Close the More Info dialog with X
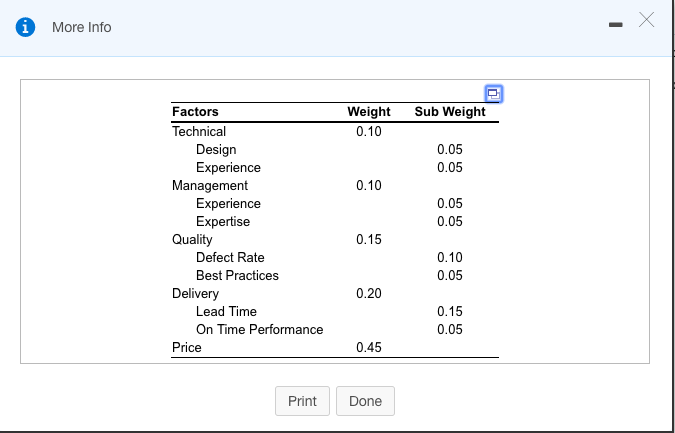Image resolution: width=675 pixels, height=433 pixels. point(646,20)
